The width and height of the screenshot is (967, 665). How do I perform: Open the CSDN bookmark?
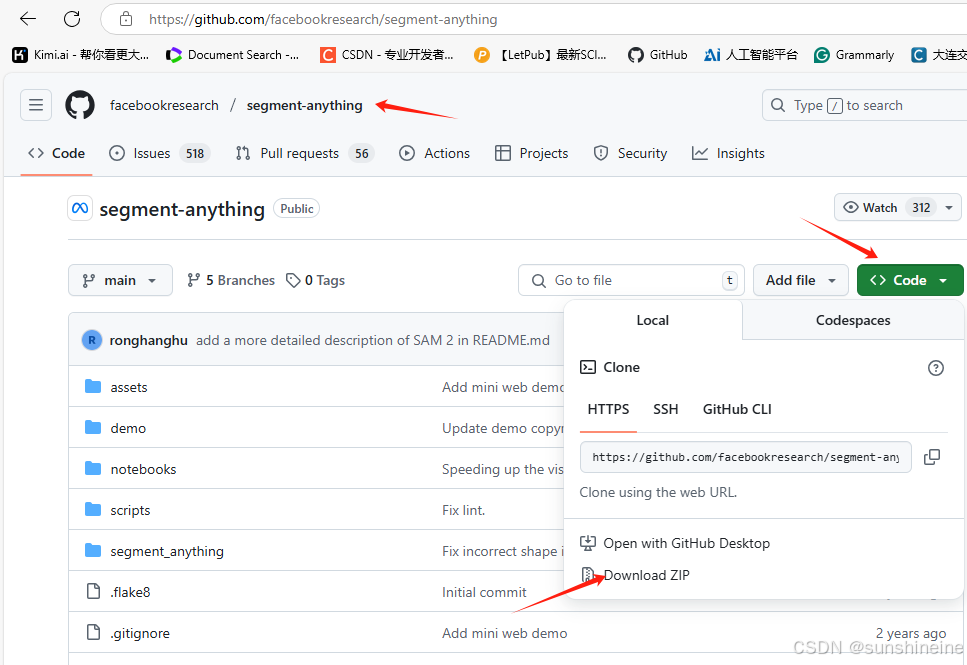click(x=387, y=55)
